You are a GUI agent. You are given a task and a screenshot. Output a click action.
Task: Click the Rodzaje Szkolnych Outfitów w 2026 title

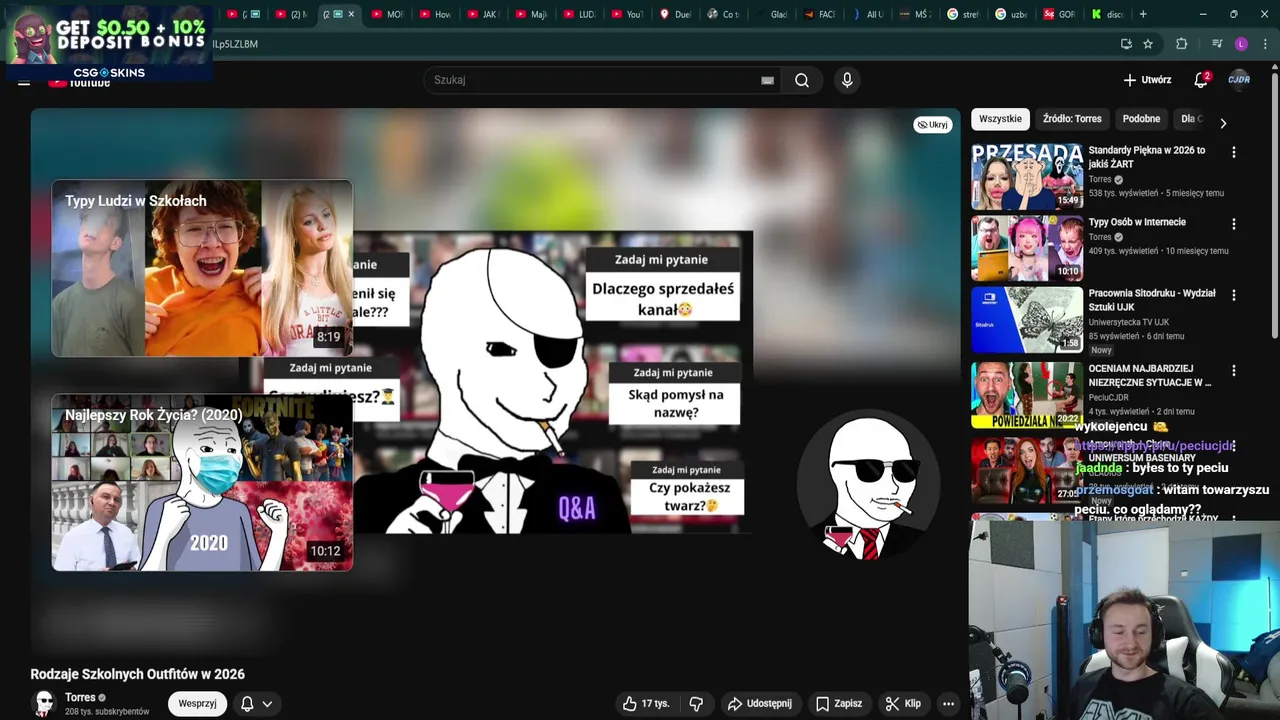tap(137, 674)
